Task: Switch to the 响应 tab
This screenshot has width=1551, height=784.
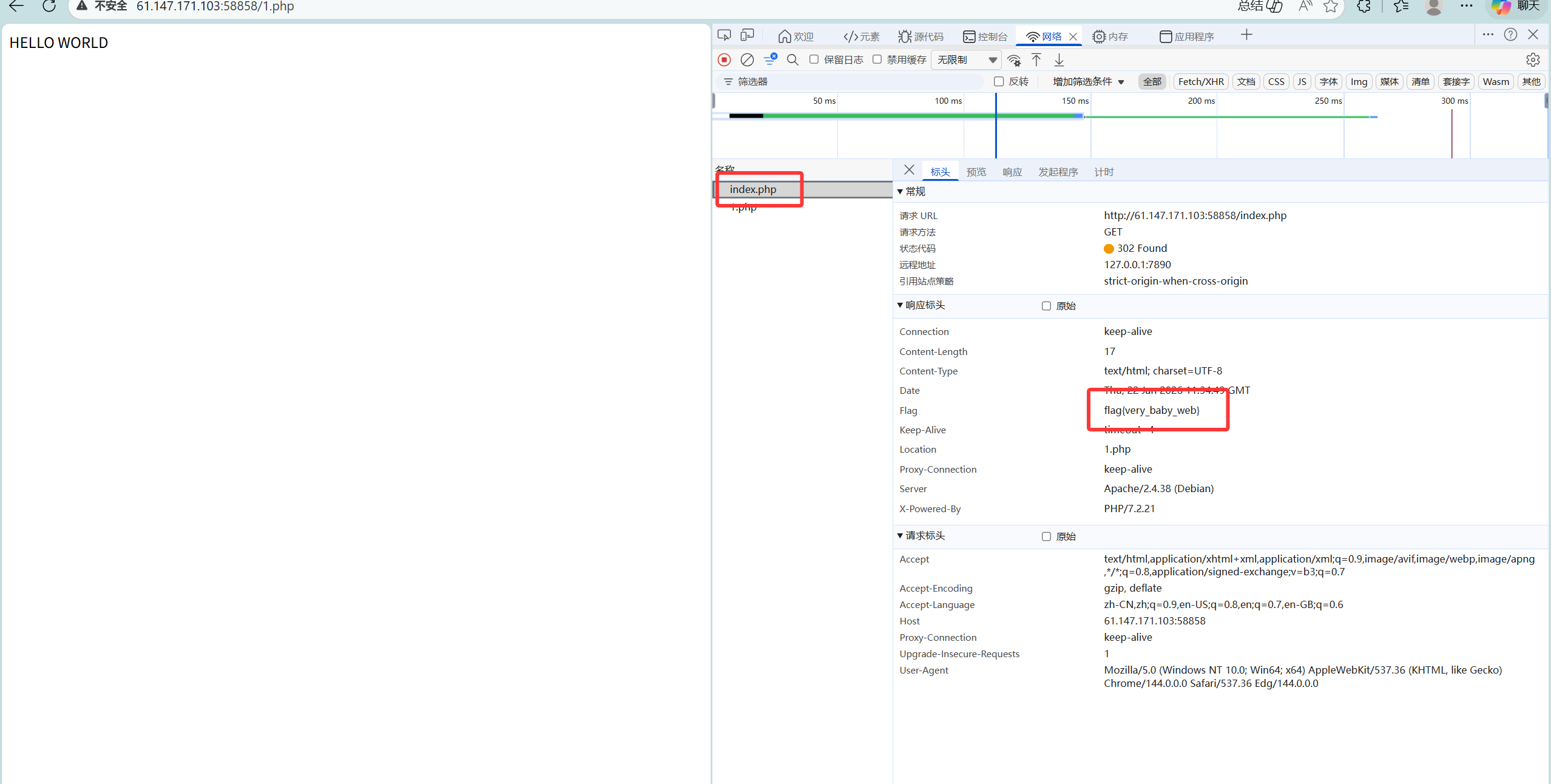Action: click(1012, 172)
